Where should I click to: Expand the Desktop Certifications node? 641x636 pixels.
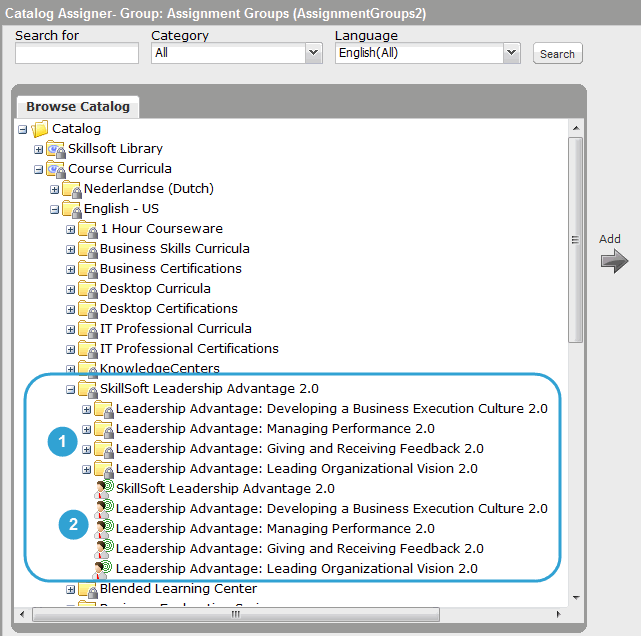[x=70, y=310]
